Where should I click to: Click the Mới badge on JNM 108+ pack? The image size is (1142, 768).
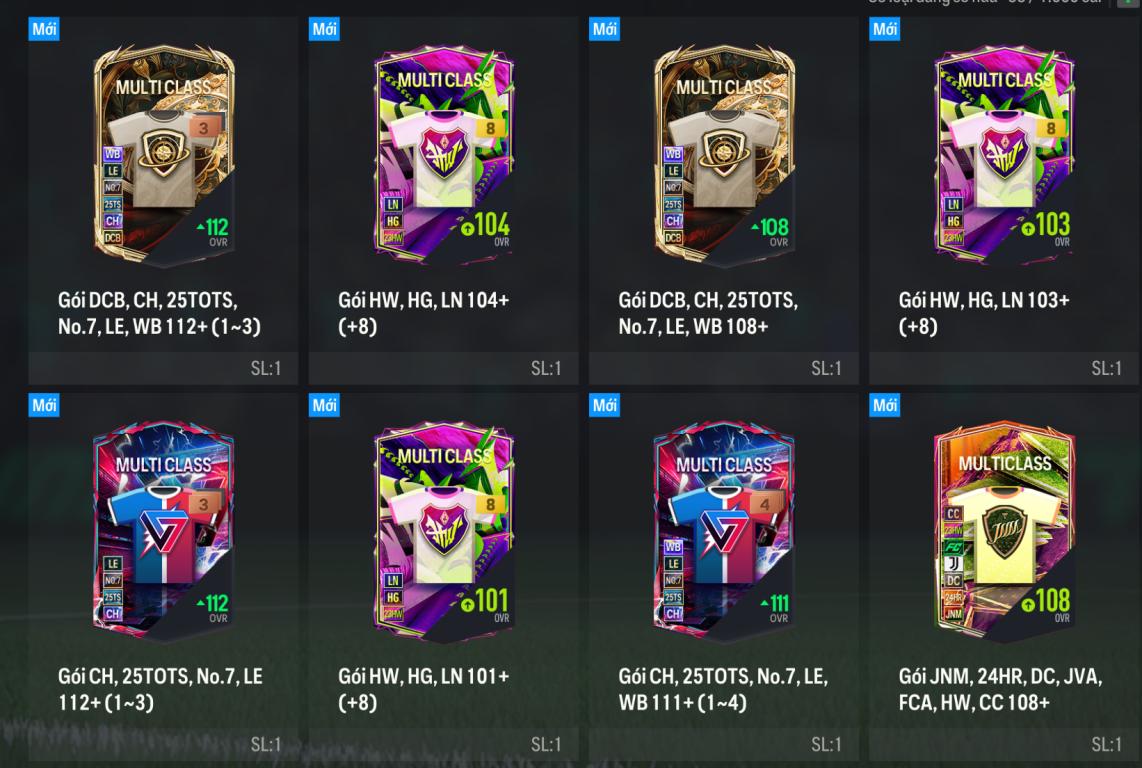point(885,405)
